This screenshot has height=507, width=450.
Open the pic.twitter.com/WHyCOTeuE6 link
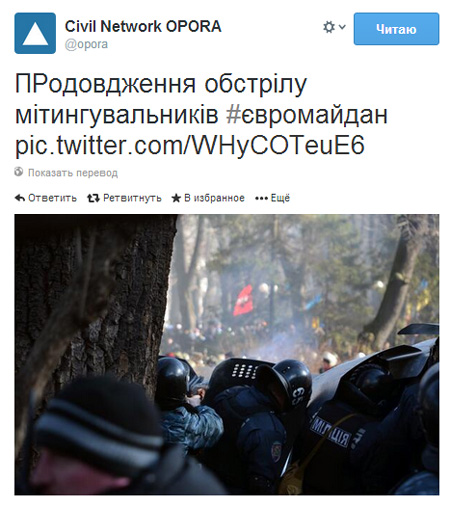coord(190,145)
